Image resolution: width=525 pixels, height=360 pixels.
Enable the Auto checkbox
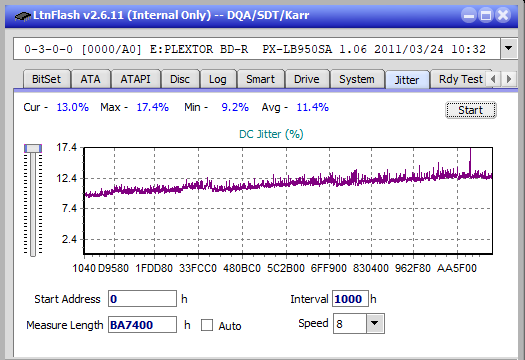click(x=207, y=325)
